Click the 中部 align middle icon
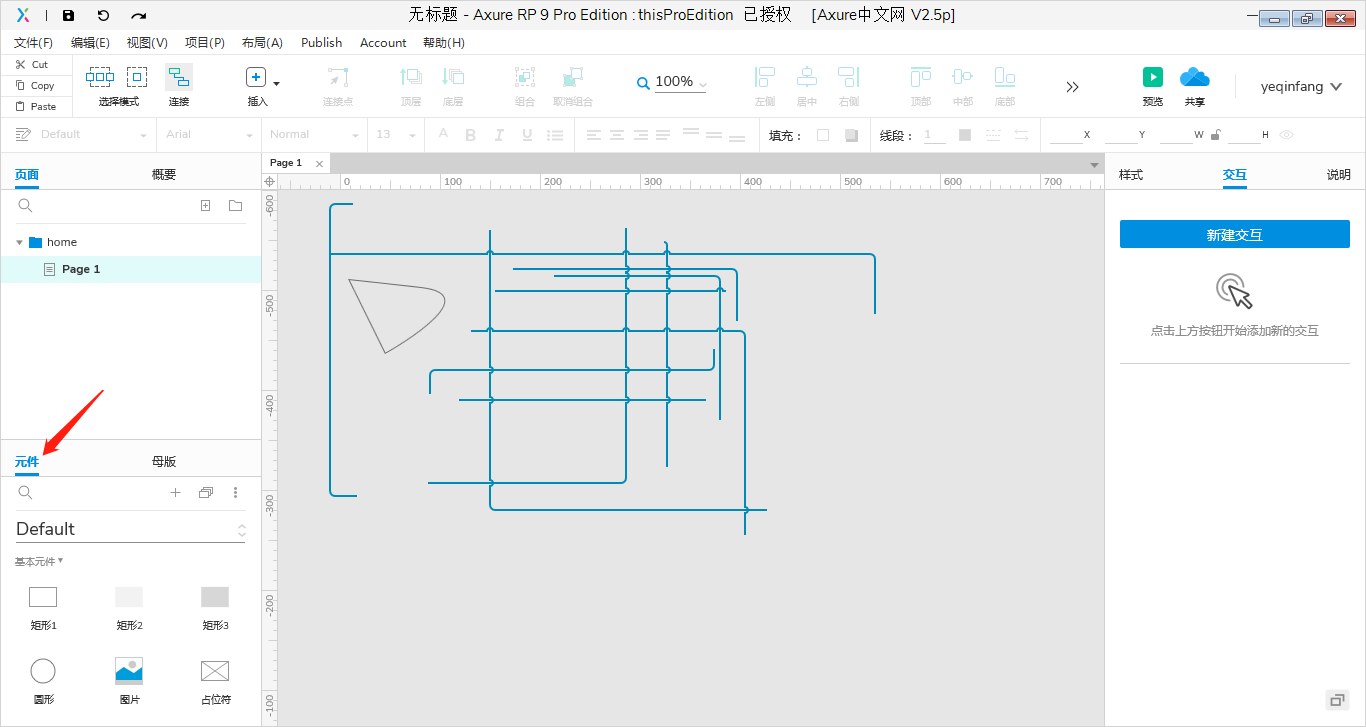This screenshot has height=727, width=1366. click(x=963, y=77)
